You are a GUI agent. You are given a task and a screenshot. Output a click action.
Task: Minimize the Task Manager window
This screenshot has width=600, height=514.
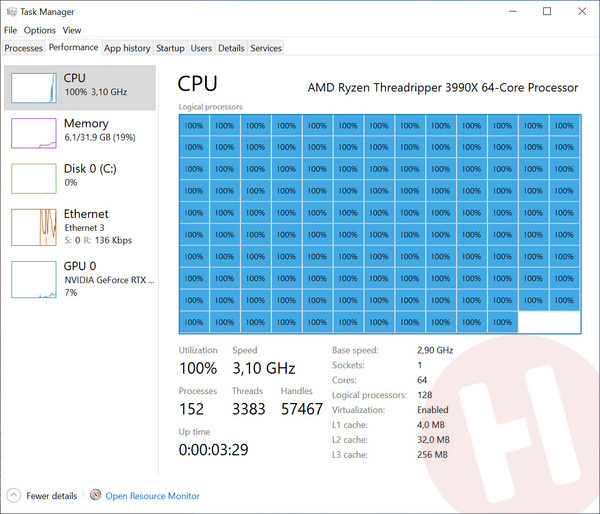tap(512, 11)
